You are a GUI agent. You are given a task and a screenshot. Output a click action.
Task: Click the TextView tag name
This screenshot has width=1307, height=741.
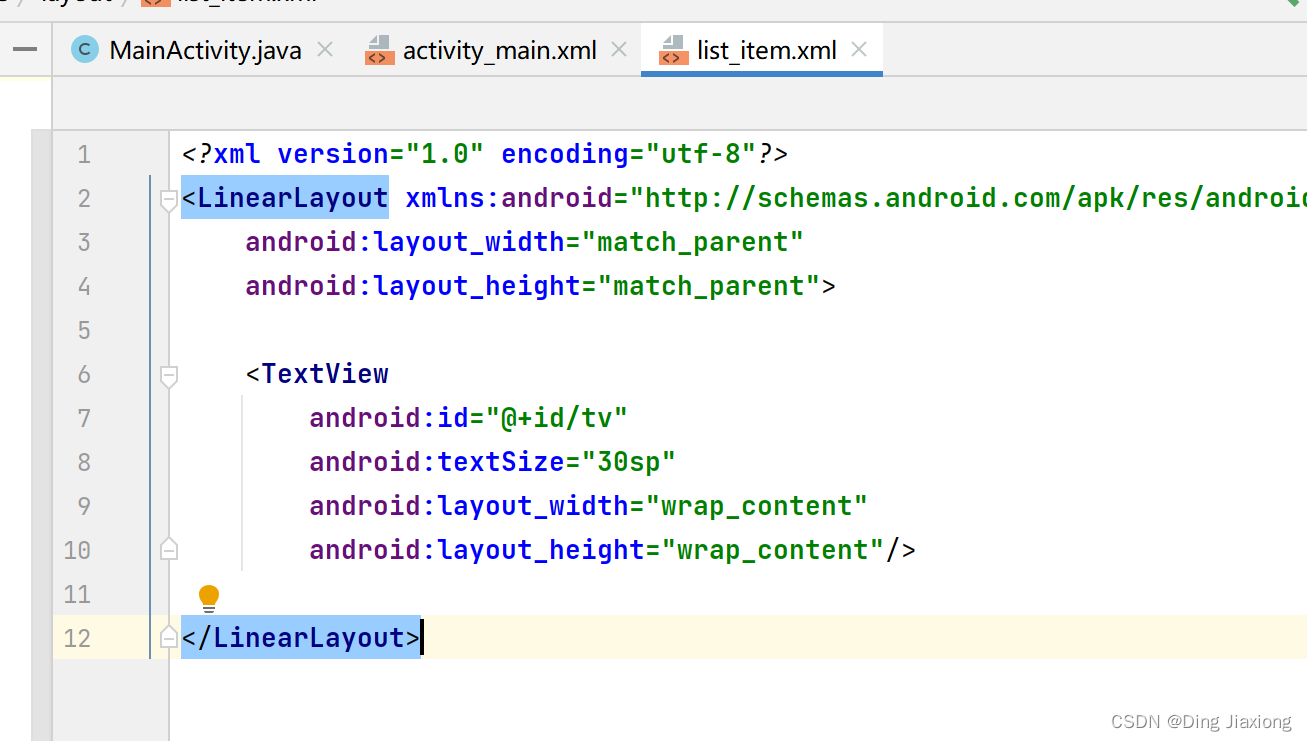tap(325, 374)
